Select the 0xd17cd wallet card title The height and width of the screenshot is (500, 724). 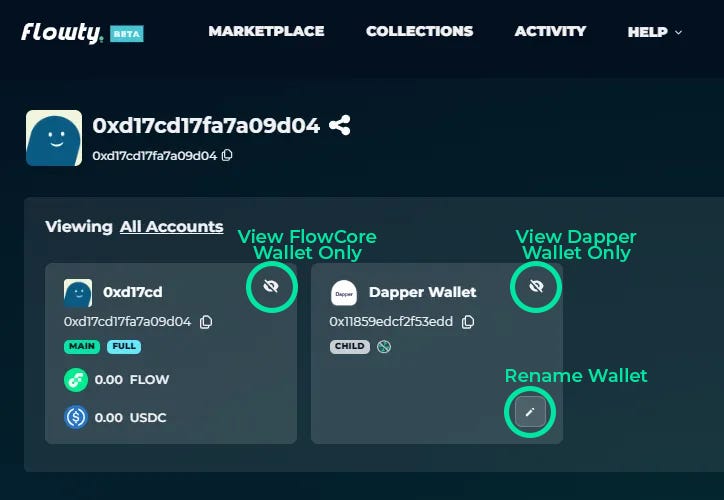coord(133,292)
